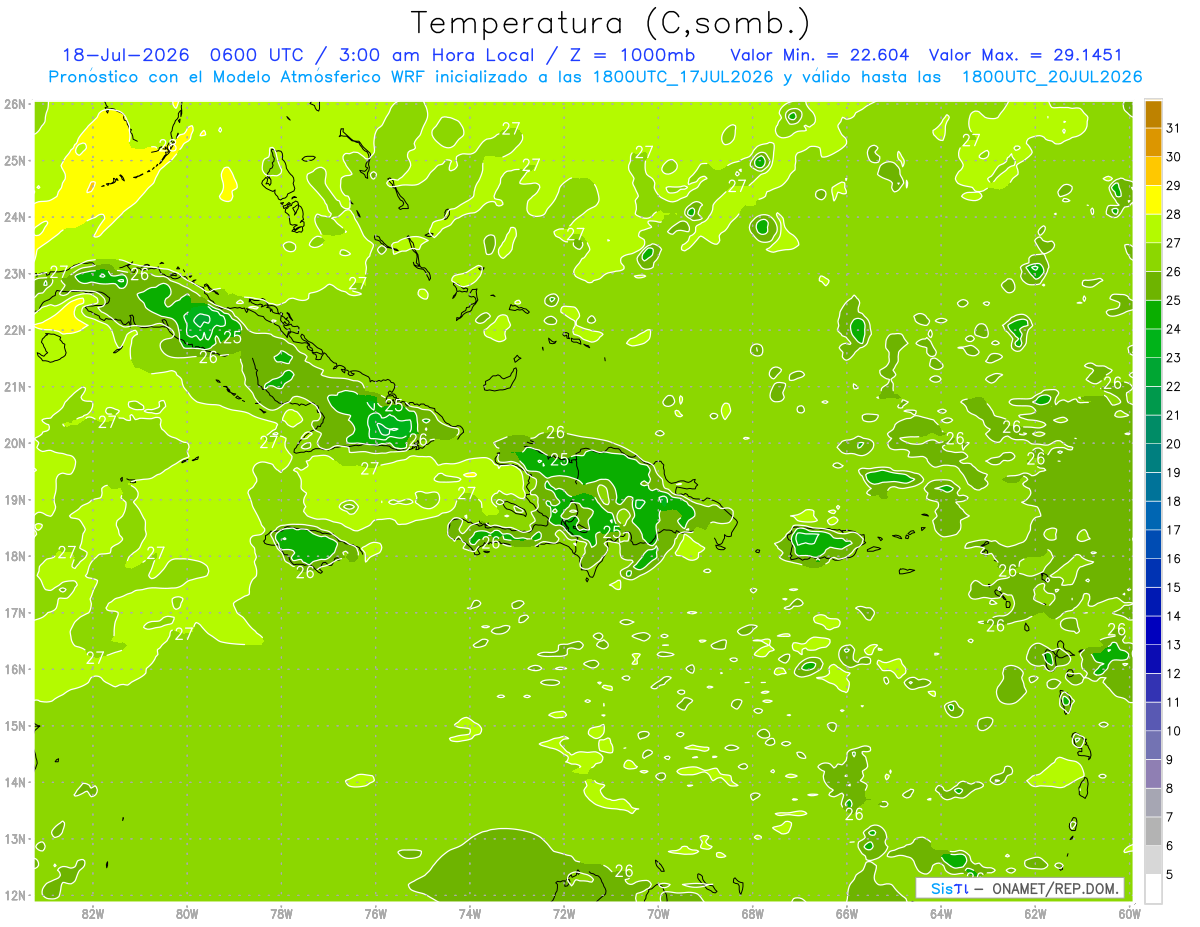Click the blue "SisTI" logo text
Viewport: 1200px width, 927px height.
click(949, 888)
